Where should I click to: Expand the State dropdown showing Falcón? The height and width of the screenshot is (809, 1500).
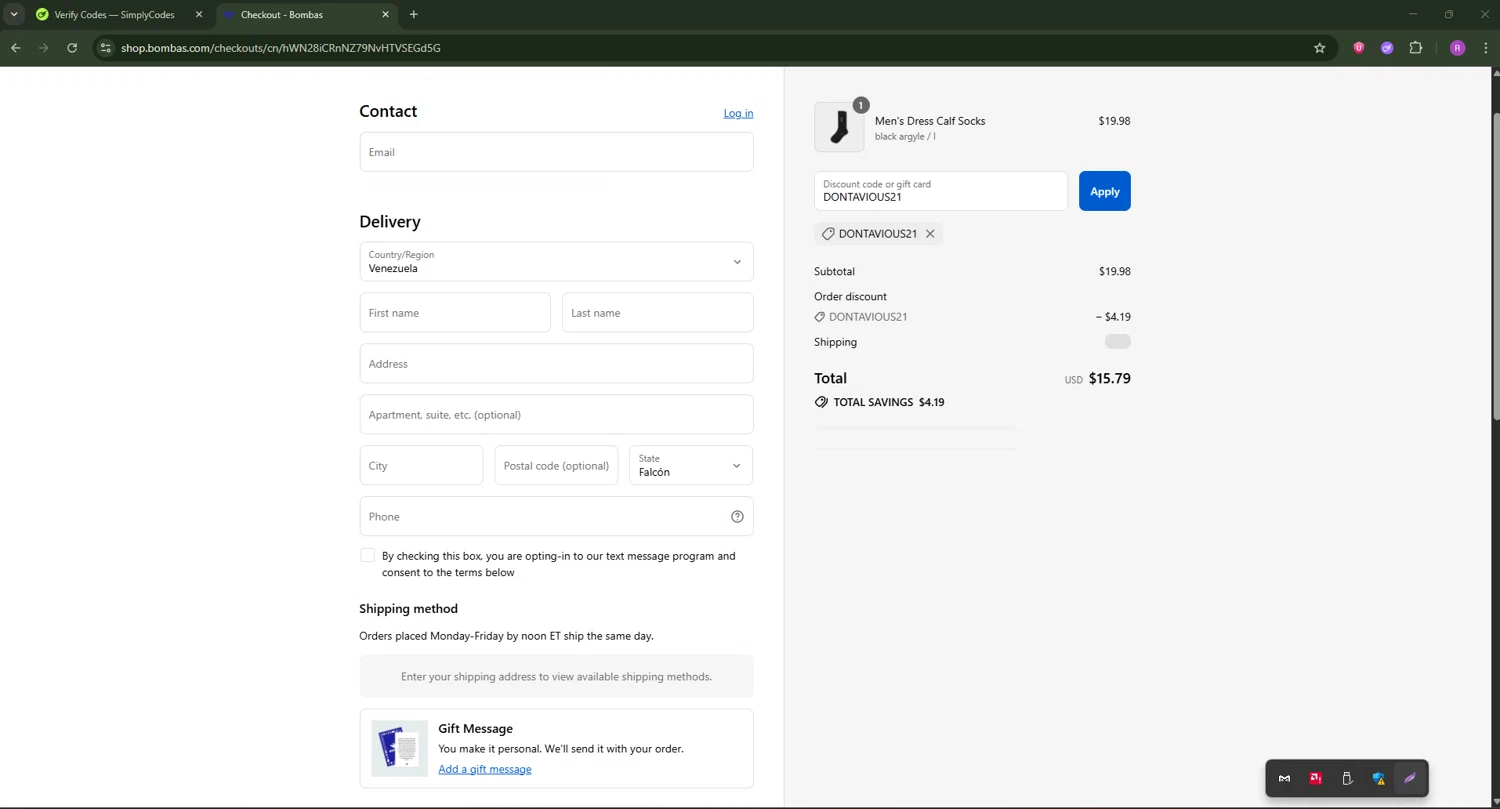tap(690, 466)
